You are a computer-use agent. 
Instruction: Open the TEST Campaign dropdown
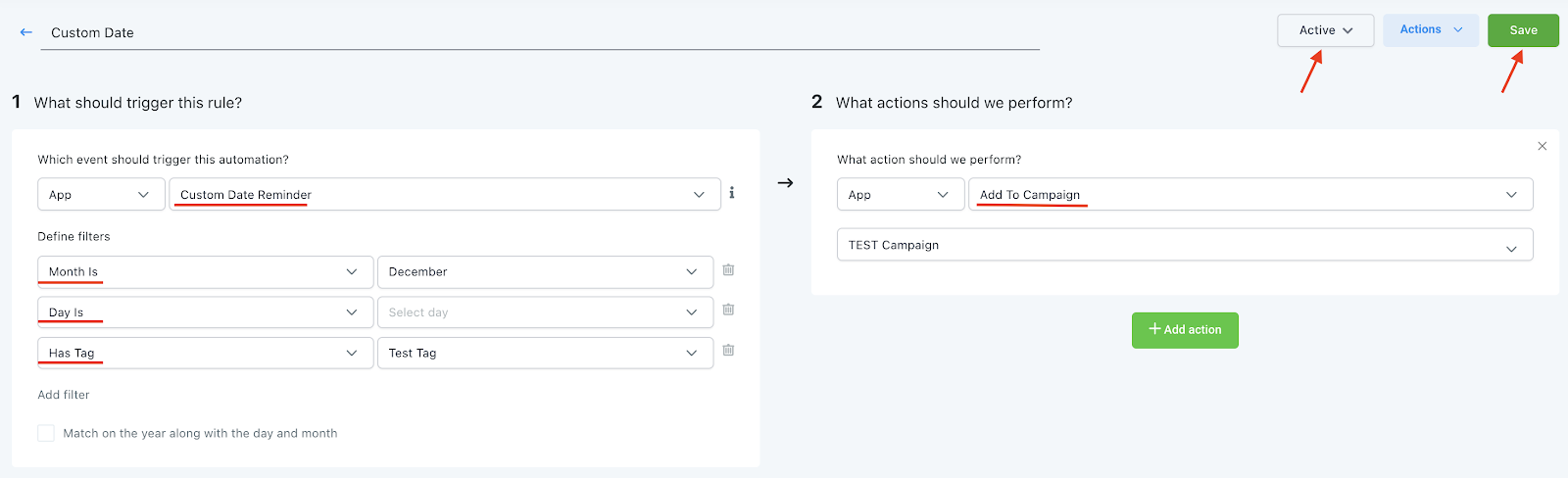(x=1184, y=245)
